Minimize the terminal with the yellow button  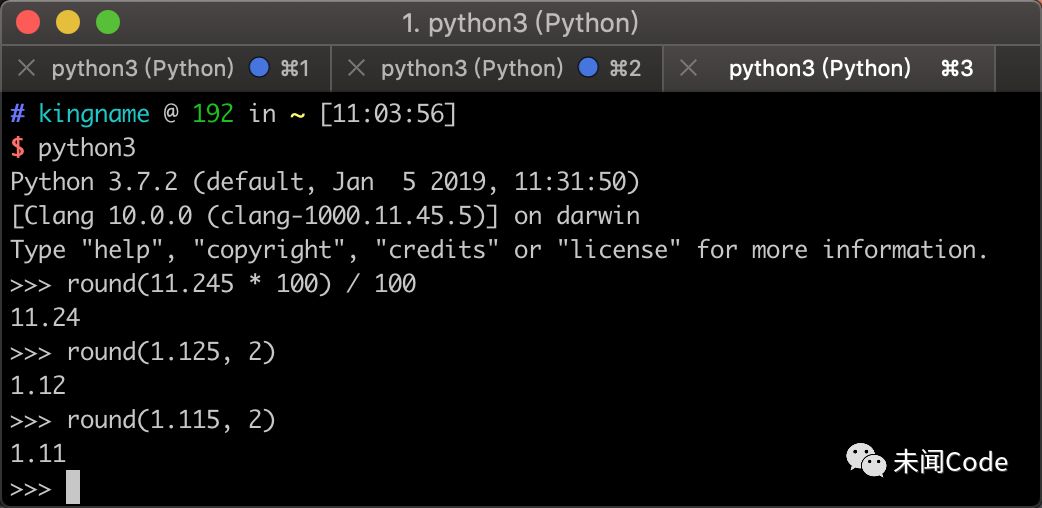[68, 22]
